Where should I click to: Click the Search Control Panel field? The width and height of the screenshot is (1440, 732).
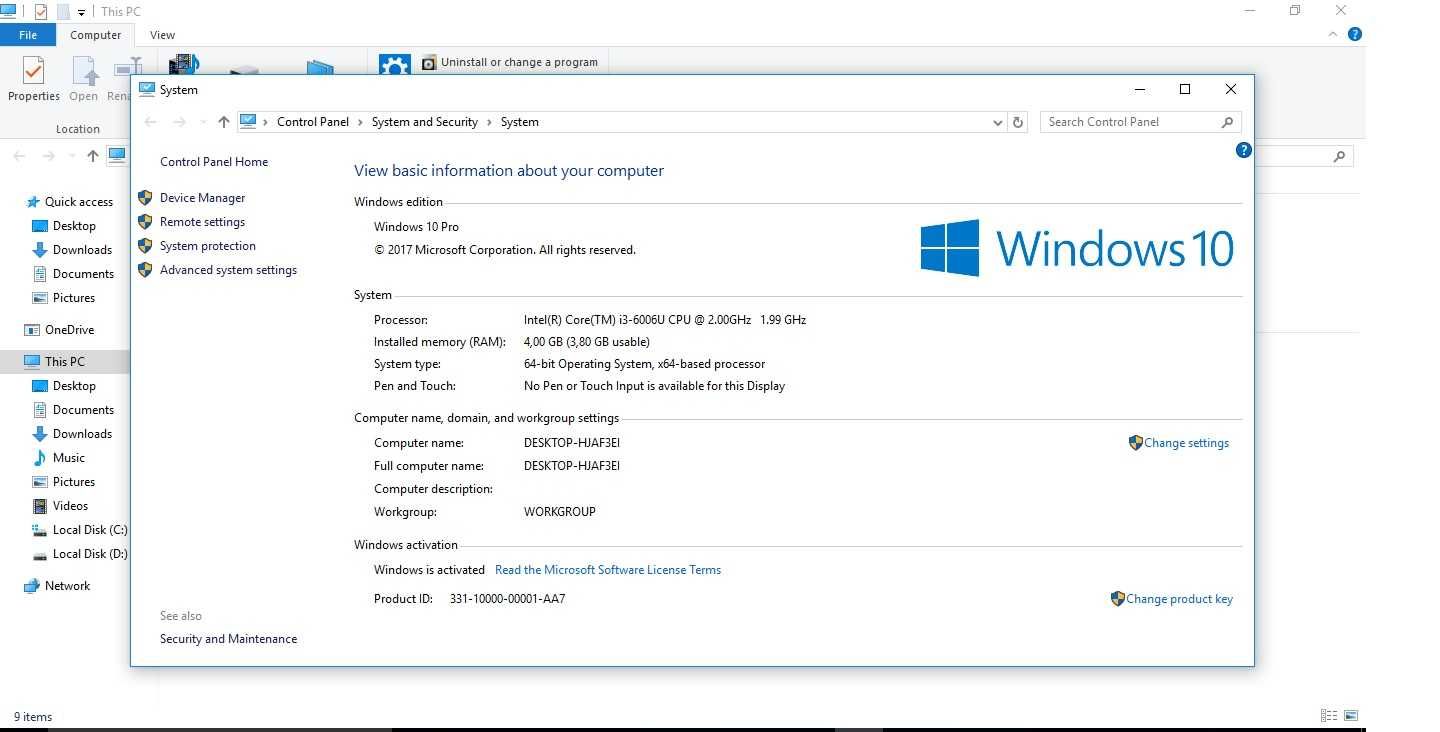(x=1140, y=122)
